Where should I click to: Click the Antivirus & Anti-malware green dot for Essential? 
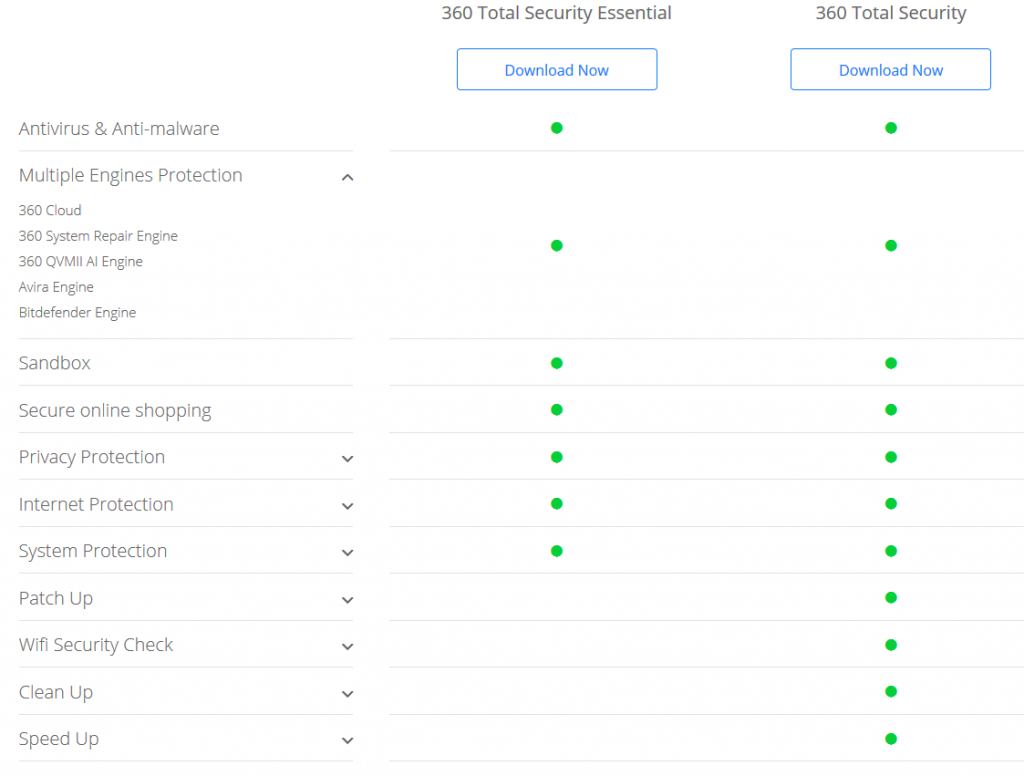556,128
